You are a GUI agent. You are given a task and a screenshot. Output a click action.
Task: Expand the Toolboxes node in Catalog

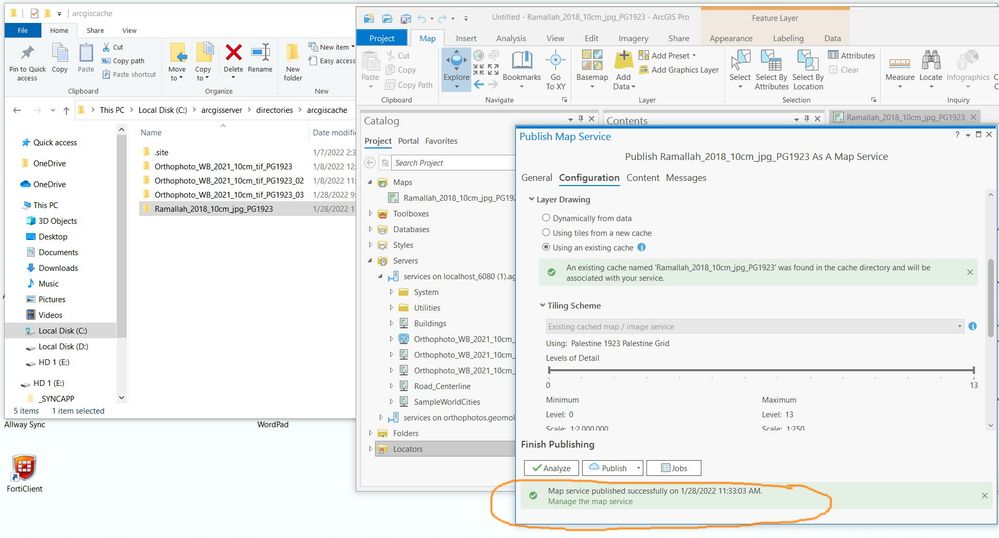click(370, 214)
